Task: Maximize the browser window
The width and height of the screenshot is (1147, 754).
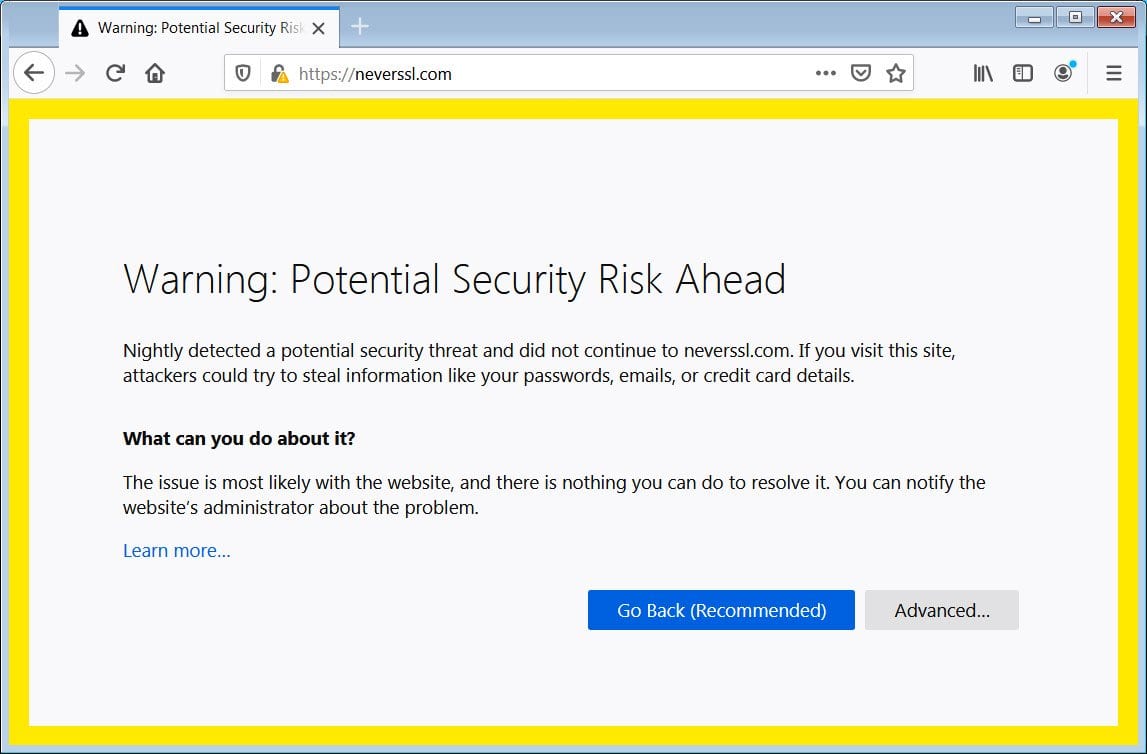Action: point(1075,16)
